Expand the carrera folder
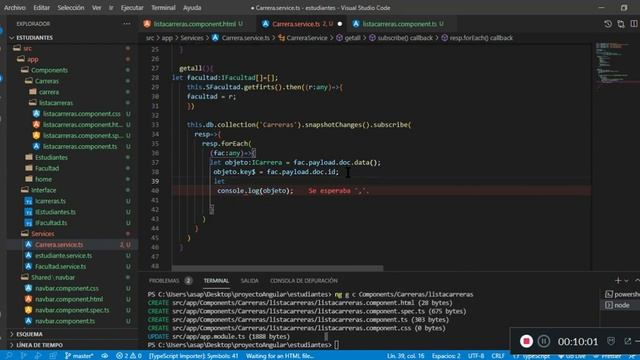 pos(49,92)
